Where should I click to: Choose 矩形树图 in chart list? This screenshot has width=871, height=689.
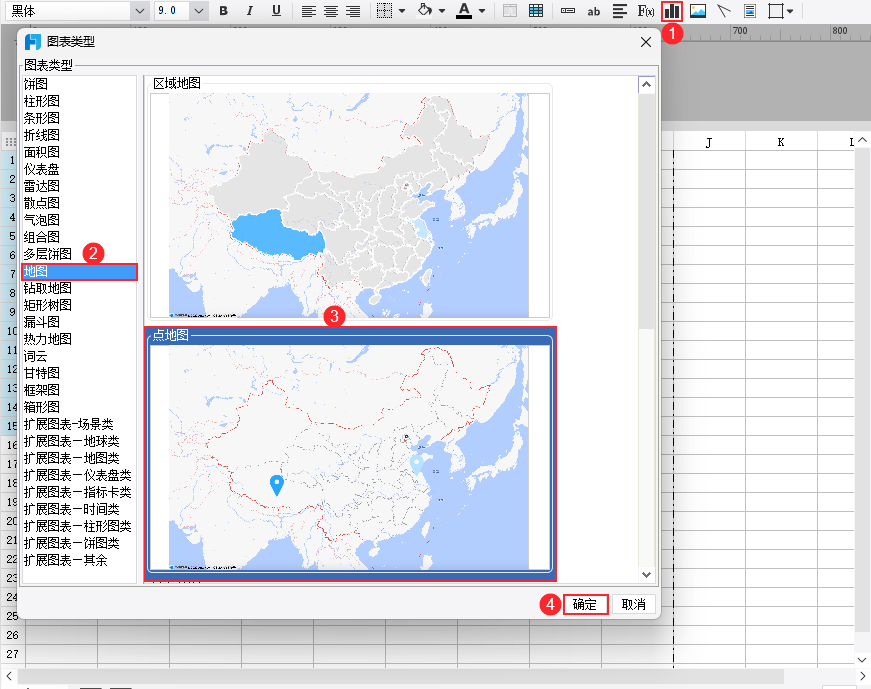click(48, 305)
